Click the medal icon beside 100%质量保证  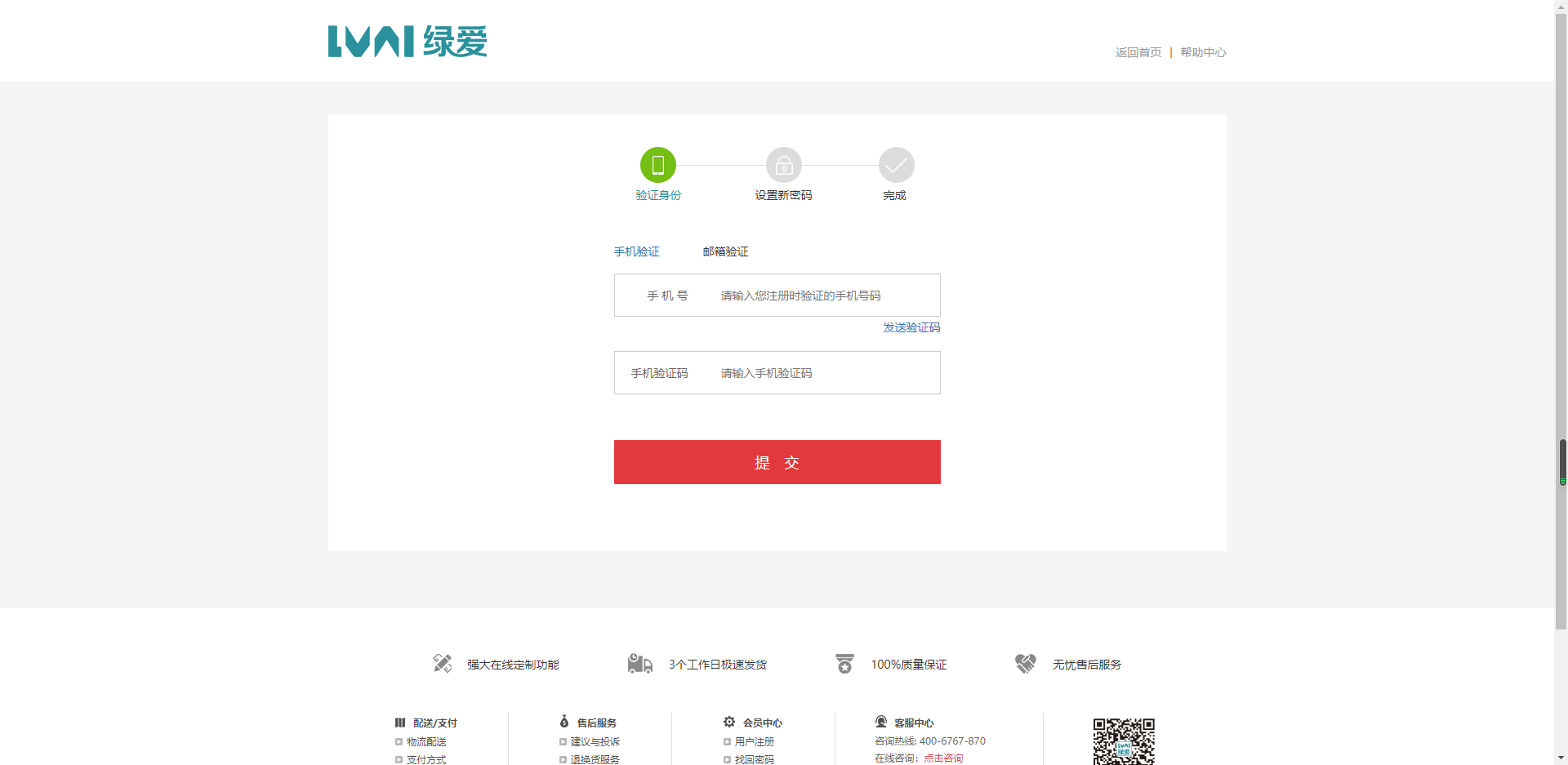tap(844, 664)
